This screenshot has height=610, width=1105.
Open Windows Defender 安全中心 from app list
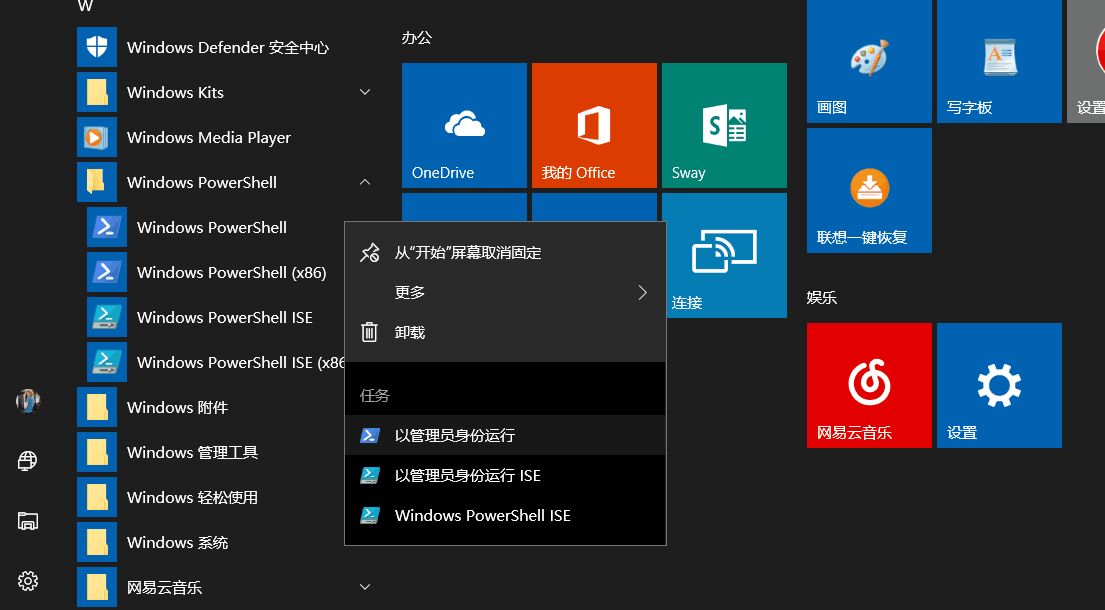(x=228, y=47)
